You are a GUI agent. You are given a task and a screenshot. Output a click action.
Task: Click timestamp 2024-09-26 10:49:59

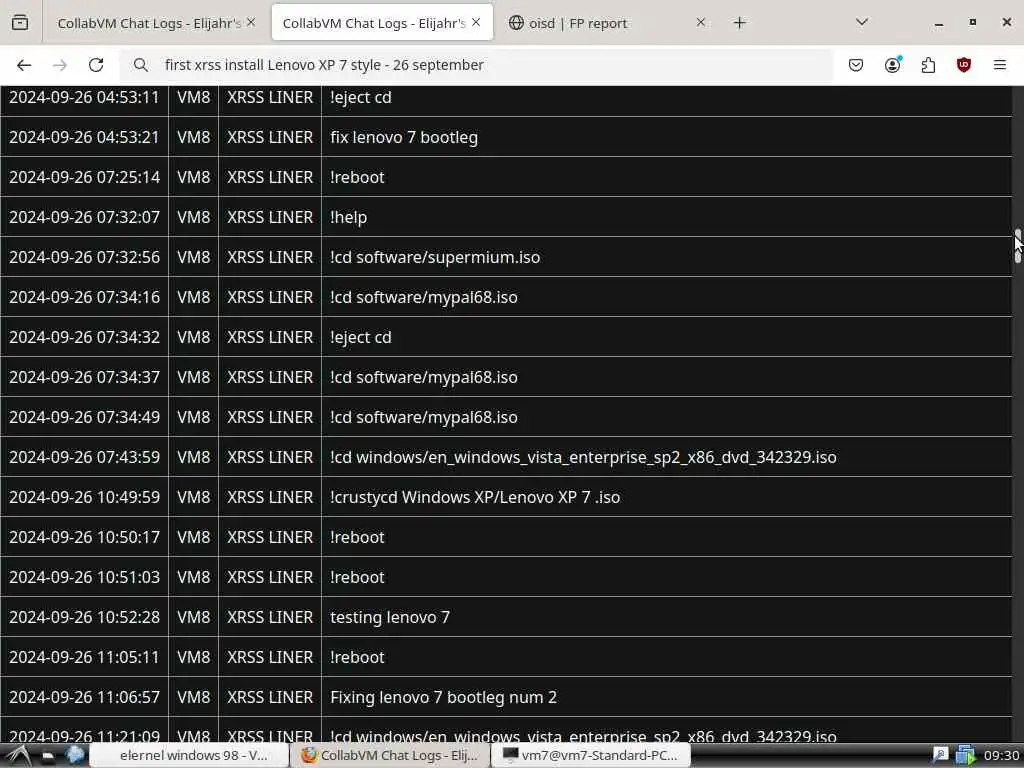tap(84, 497)
